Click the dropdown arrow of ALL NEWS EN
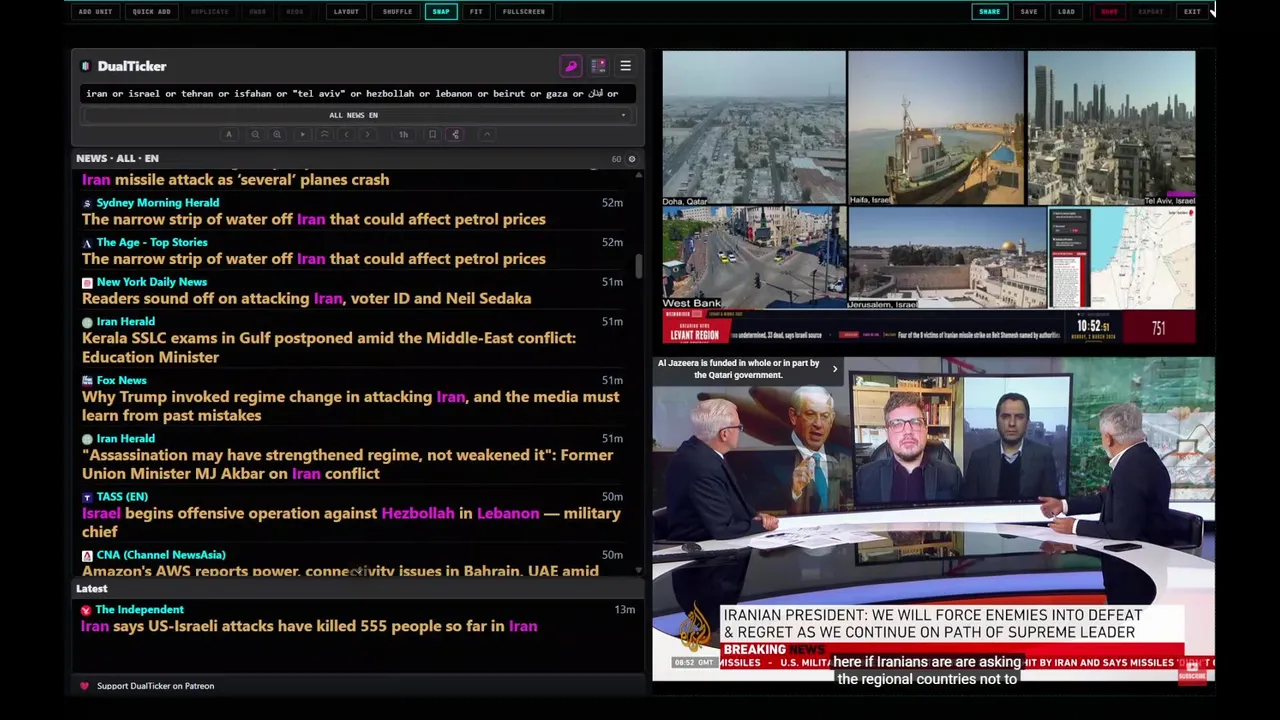 pos(623,115)
